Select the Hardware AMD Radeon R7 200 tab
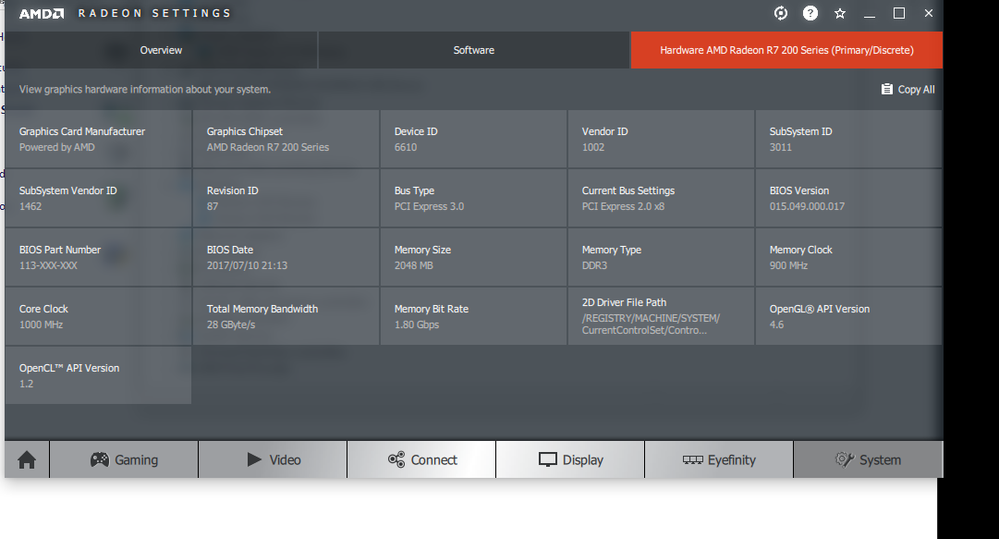The width and height of the screenshot is (999, 539). pos(787,50)
